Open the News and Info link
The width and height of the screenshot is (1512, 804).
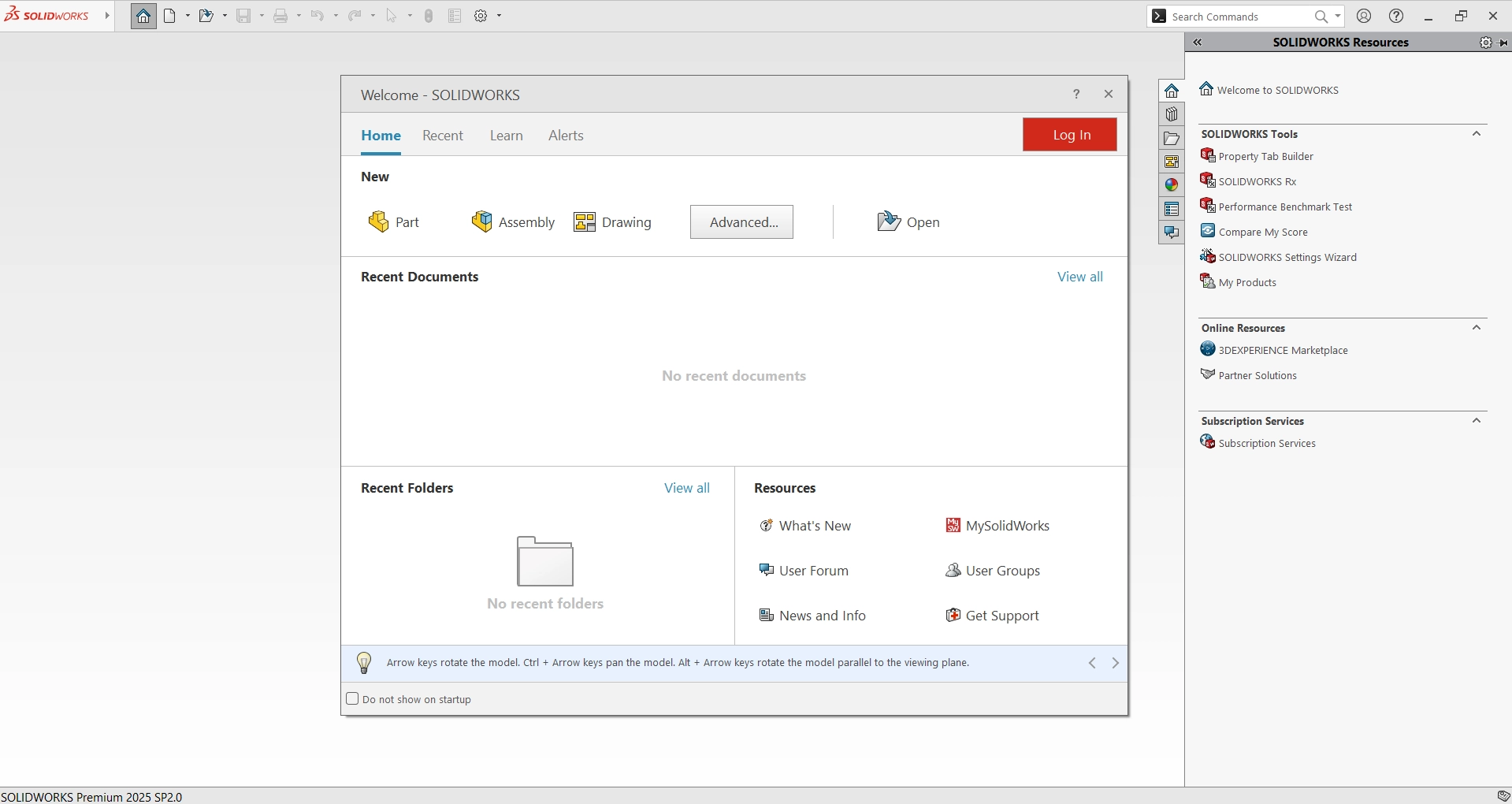pyautogui.click(x=812, y=616)
